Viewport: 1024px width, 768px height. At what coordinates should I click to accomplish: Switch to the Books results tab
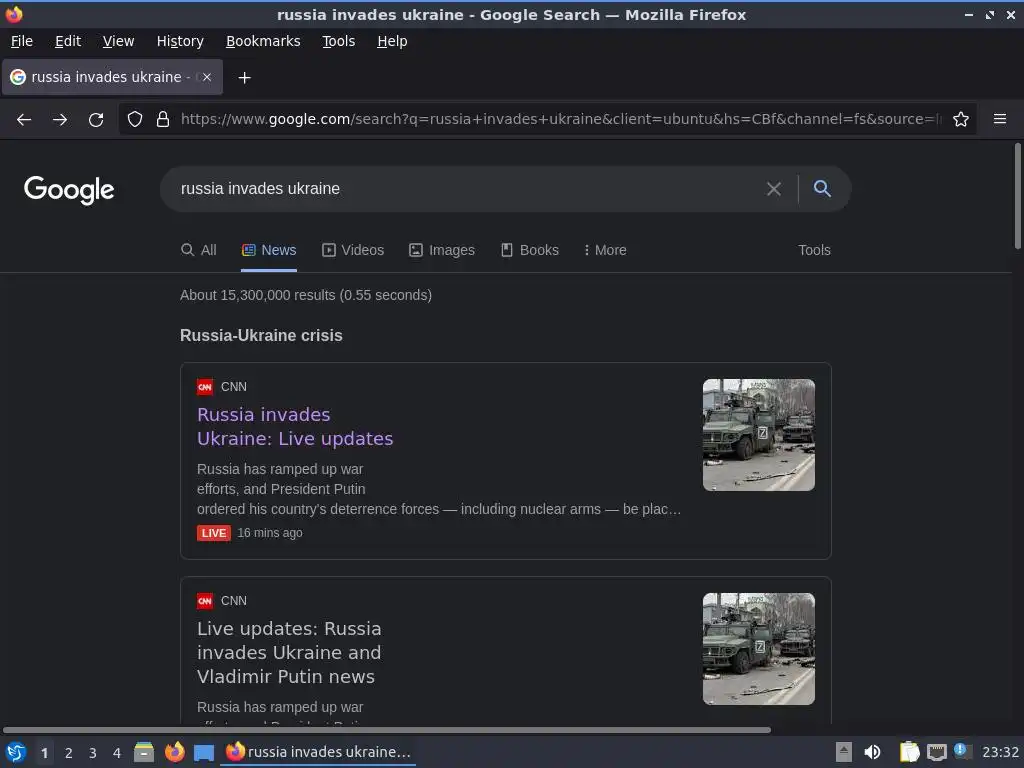530,250
